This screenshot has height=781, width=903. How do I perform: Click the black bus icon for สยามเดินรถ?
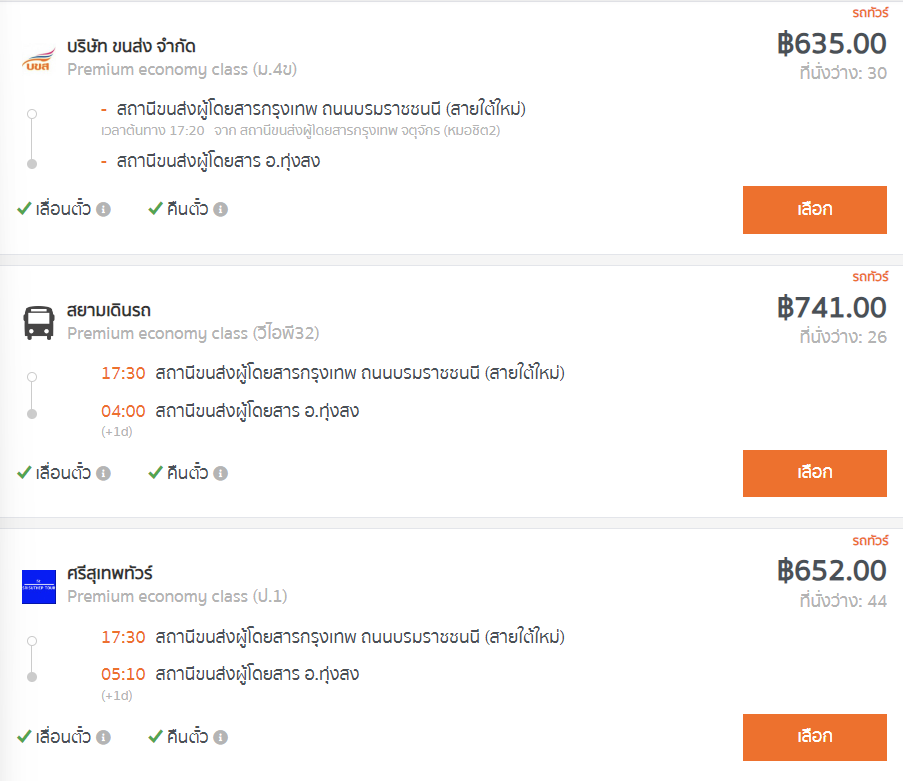39,323
